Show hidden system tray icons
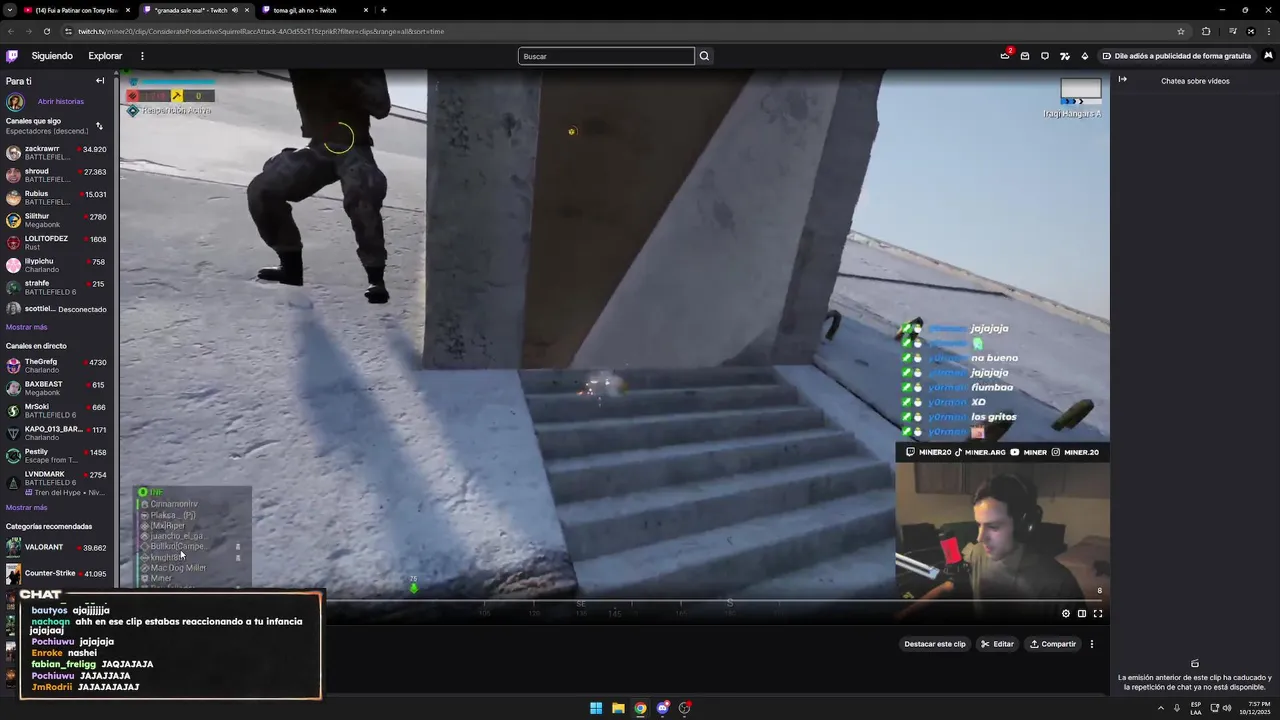Viewport: 1280px width, 720px height. (x=1161, y=708)
